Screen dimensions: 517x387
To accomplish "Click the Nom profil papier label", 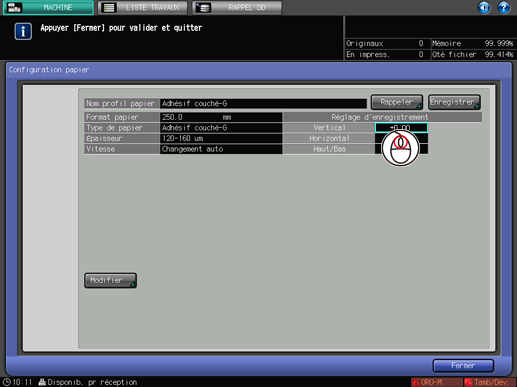I will click(122, 103).
